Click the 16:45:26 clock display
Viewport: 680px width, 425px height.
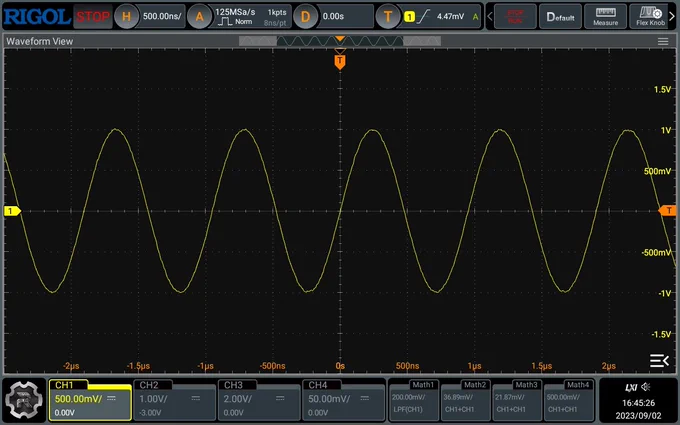pos(638,403)
